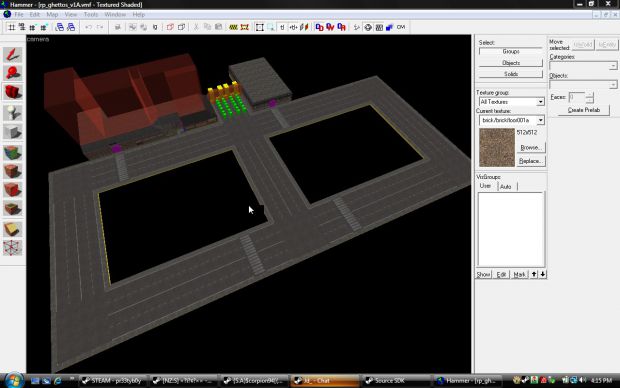
Task: Click Edit Cordon Bounds icon
Action: pos(245,27)
